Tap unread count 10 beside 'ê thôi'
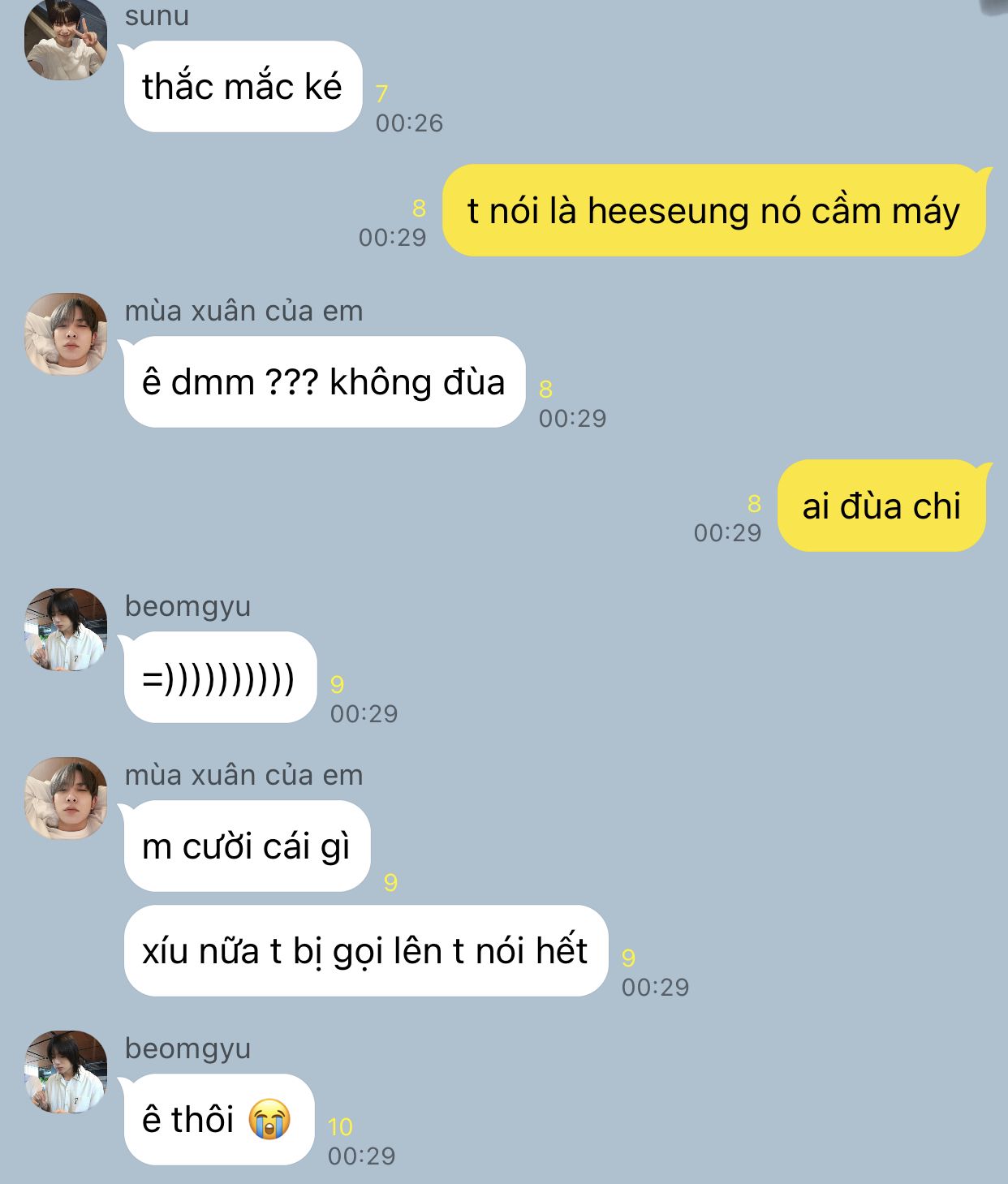Image resolution: width=1008 pixels, height=1184 pixels. pyautogui.click(x=340, y=1126)
